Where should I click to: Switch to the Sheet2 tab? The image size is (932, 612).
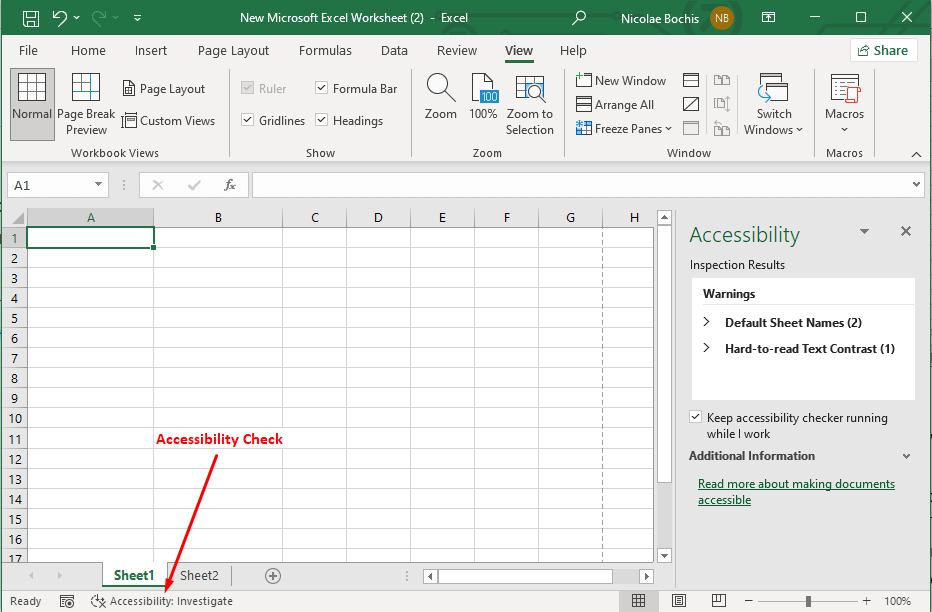(x=199, y=576)
